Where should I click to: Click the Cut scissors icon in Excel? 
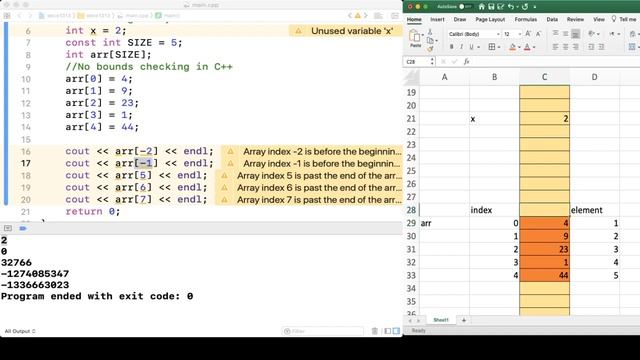tap(430, 31)
